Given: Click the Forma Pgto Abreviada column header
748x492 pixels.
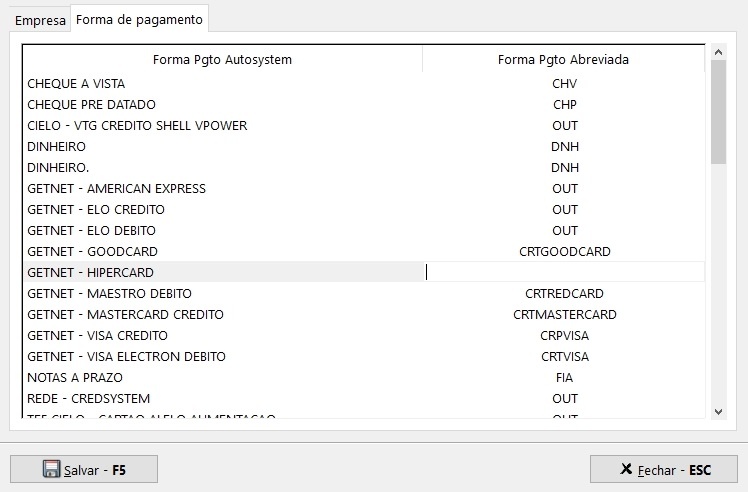Looking at the screenshot, I should pyautogui.click(x=563, y=60).
